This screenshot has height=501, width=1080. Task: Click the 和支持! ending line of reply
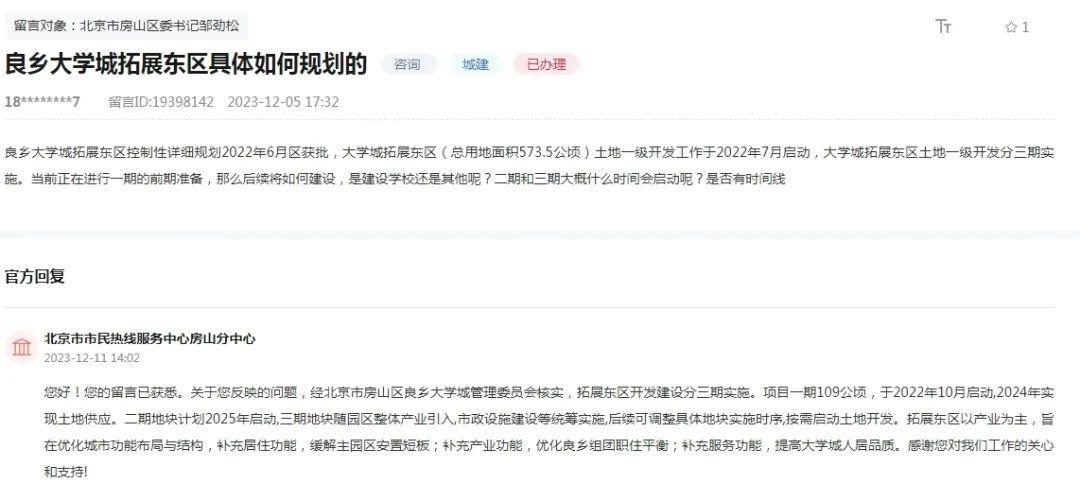[x=65, y=472]
